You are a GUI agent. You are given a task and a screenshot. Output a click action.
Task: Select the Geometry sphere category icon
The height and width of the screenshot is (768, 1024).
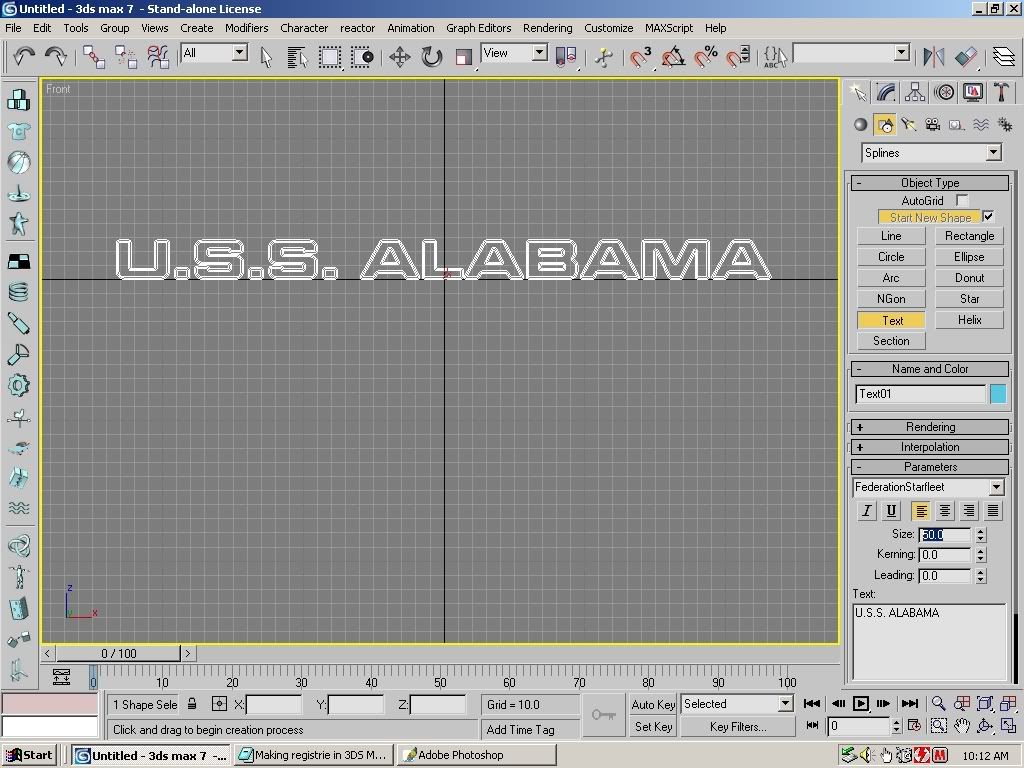[861, 124]
